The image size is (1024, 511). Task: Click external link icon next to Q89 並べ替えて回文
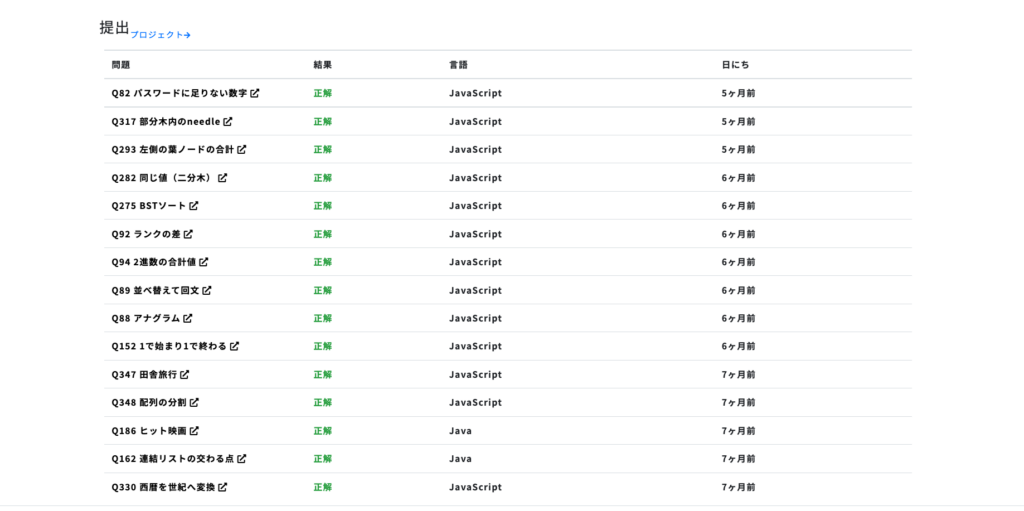coord(207,290)
